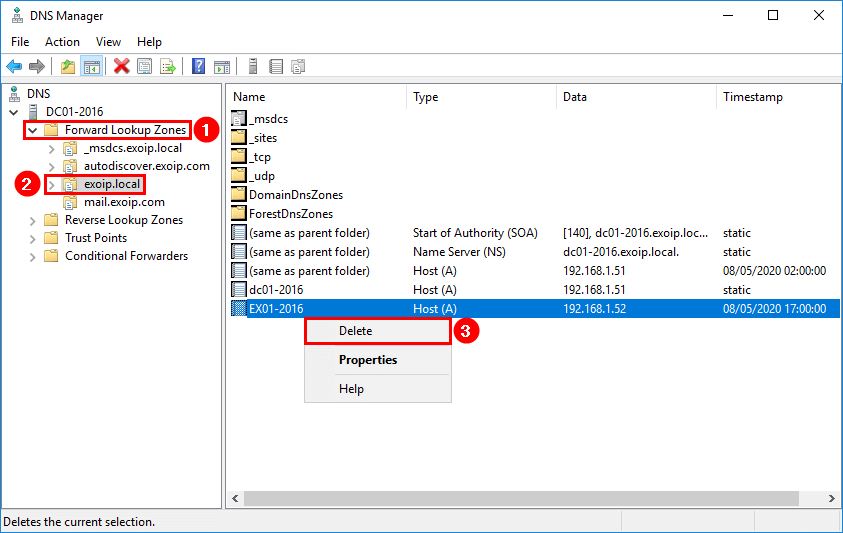Click the notepad list icon in the toolbar
This screenshot has width=843, height=533.
276,67
